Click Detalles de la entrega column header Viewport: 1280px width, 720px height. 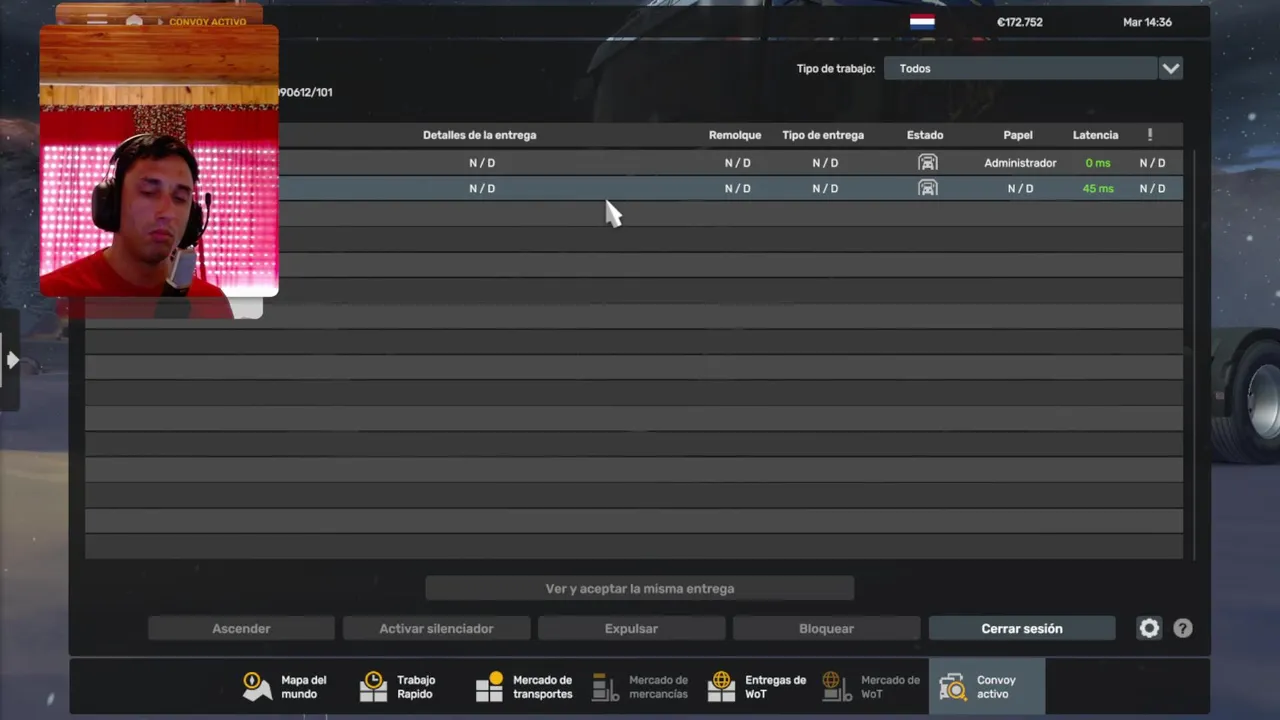(479, 135)
